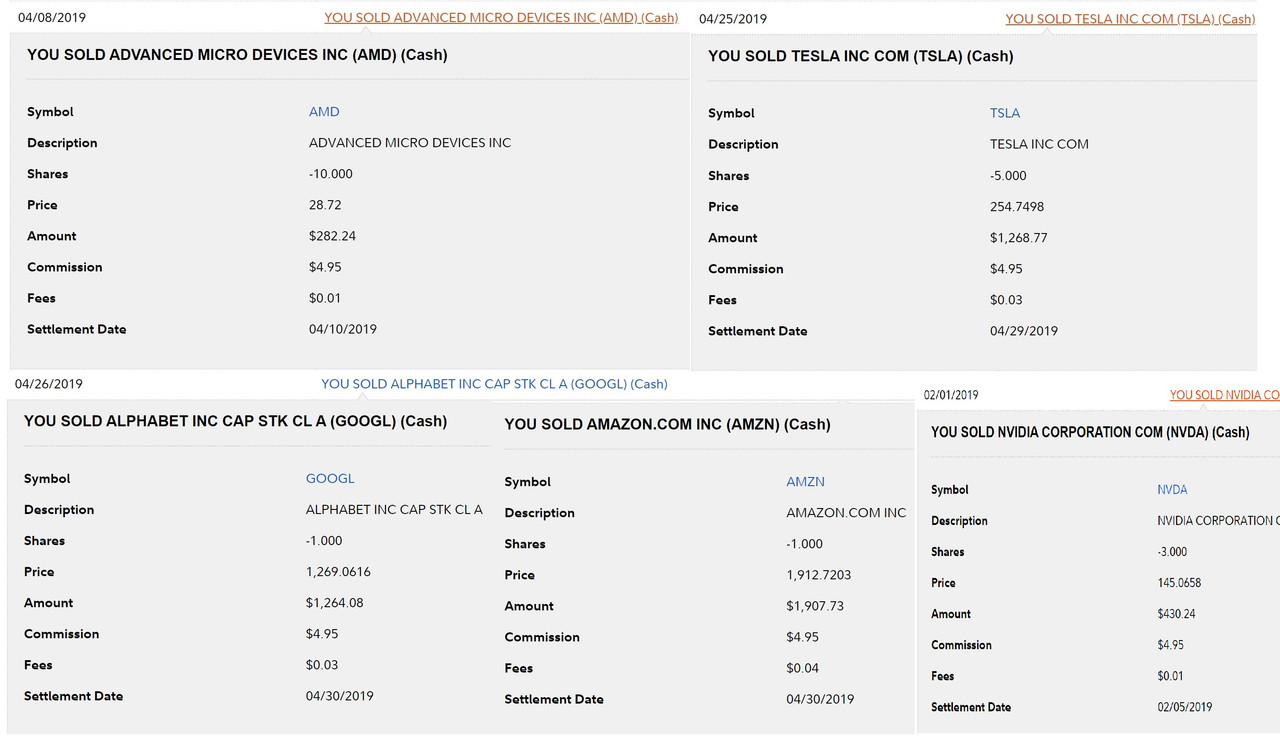This screenshot has width=1280, height=737.
Task: Select ADVANCED MICRO DEVICES INC description text
Action: click(x=410, y=143)
